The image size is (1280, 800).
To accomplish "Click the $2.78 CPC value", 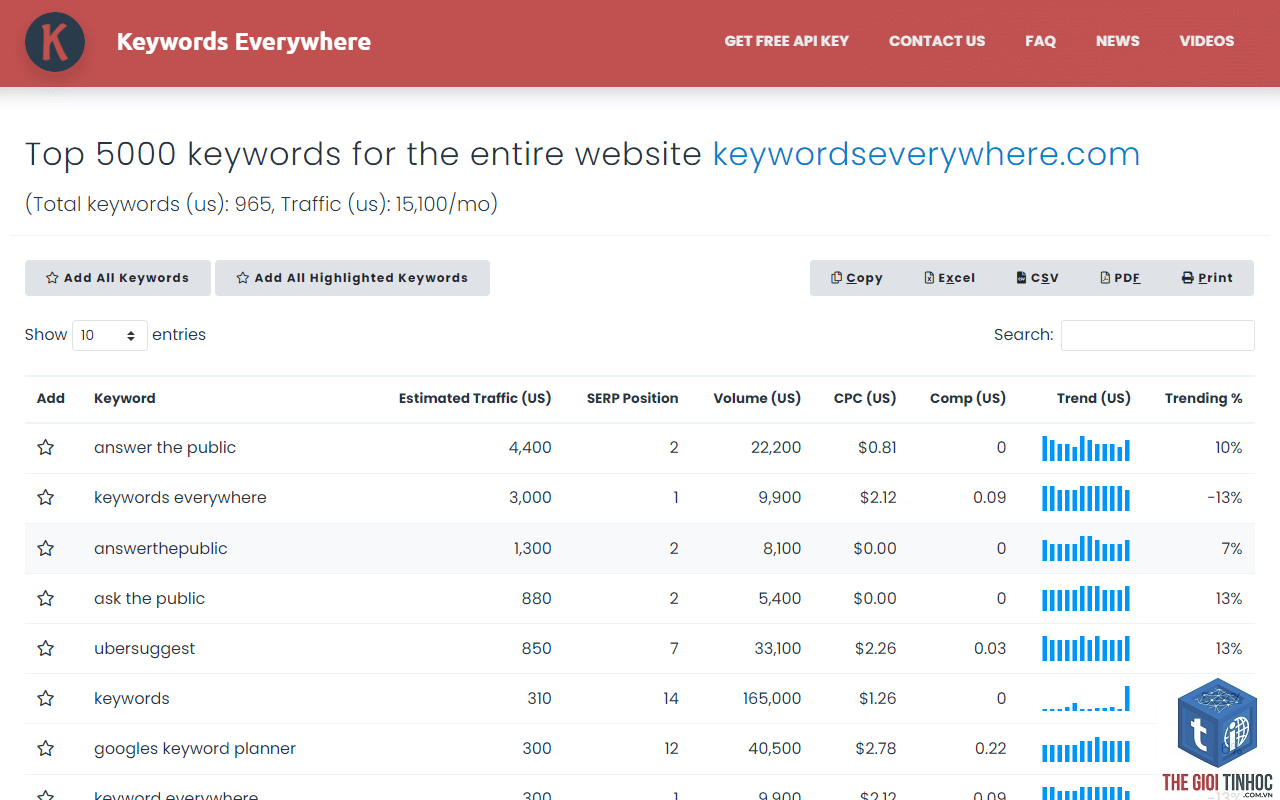I will [876, 748].
